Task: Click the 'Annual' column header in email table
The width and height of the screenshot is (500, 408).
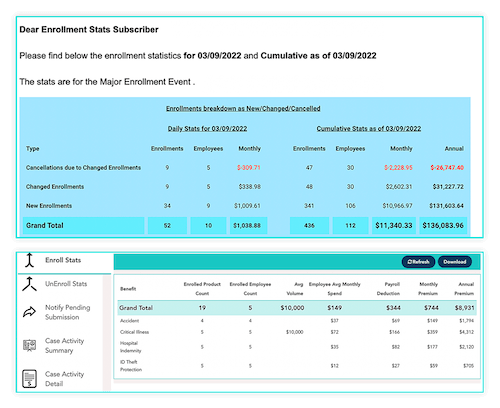Action: [x=454, y=148]
